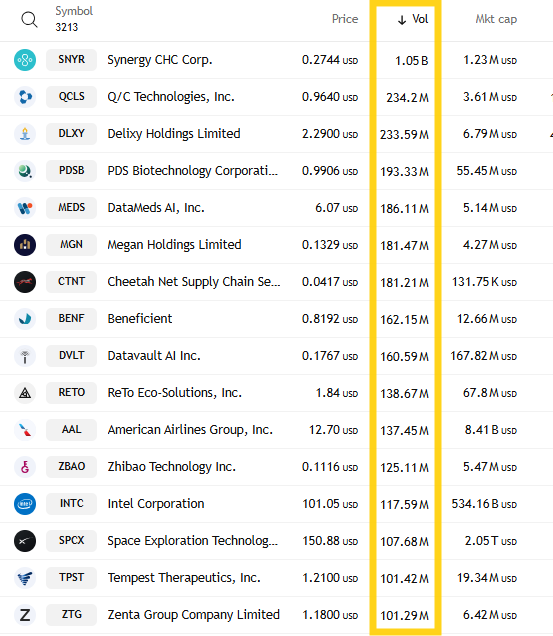Open the QCLS ticker badge
Image resolution: width=553 pixels, height=636 pixels.
(x=71, y=97)
